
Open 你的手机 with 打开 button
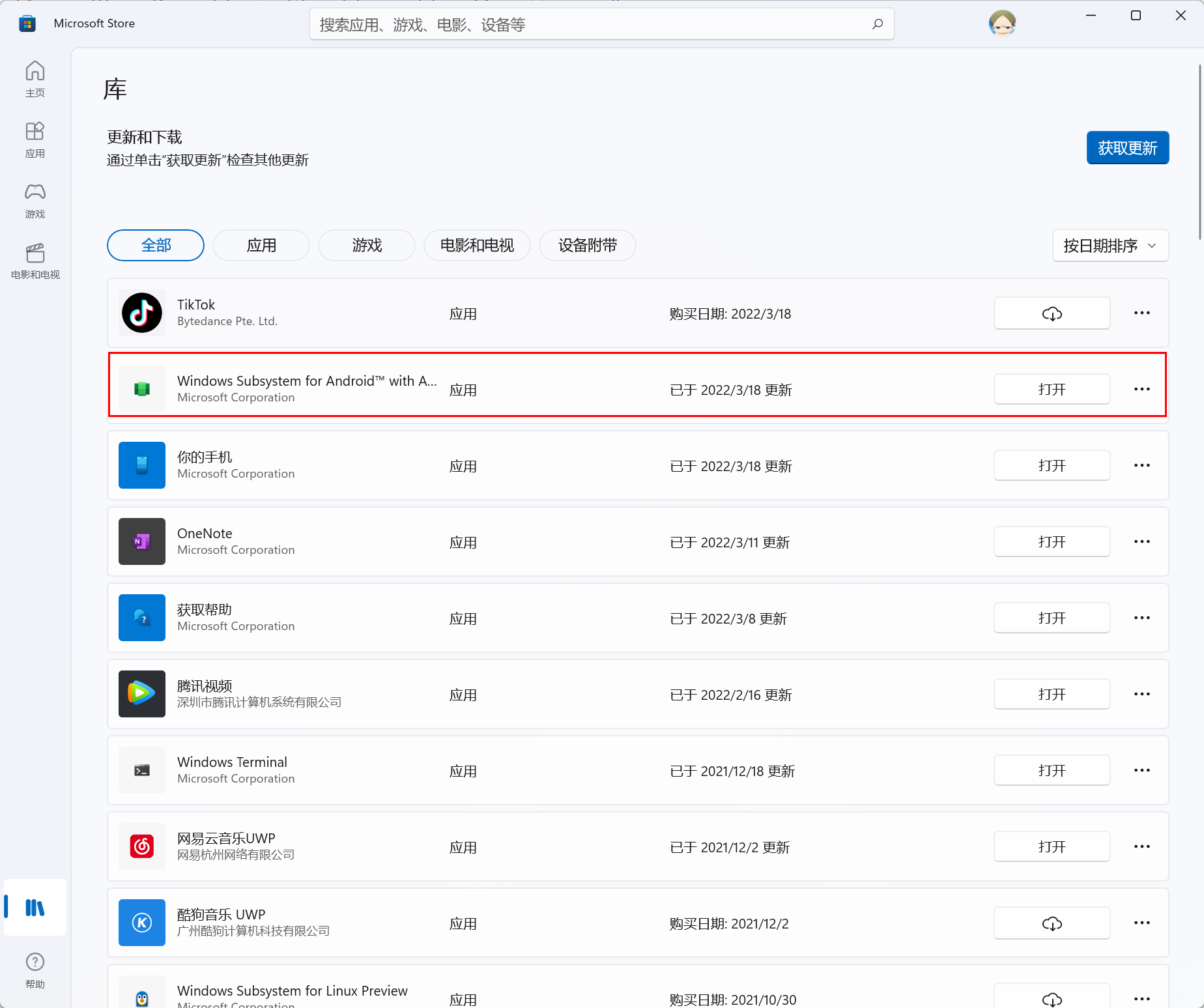(x=1052, y=466)
